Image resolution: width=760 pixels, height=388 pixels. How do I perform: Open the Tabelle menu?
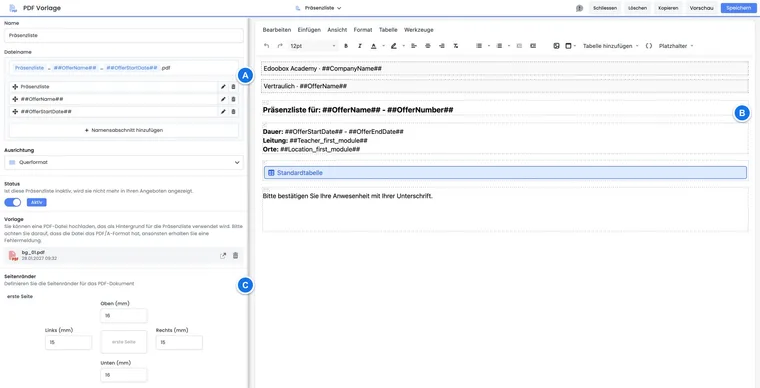pos(388,30)
